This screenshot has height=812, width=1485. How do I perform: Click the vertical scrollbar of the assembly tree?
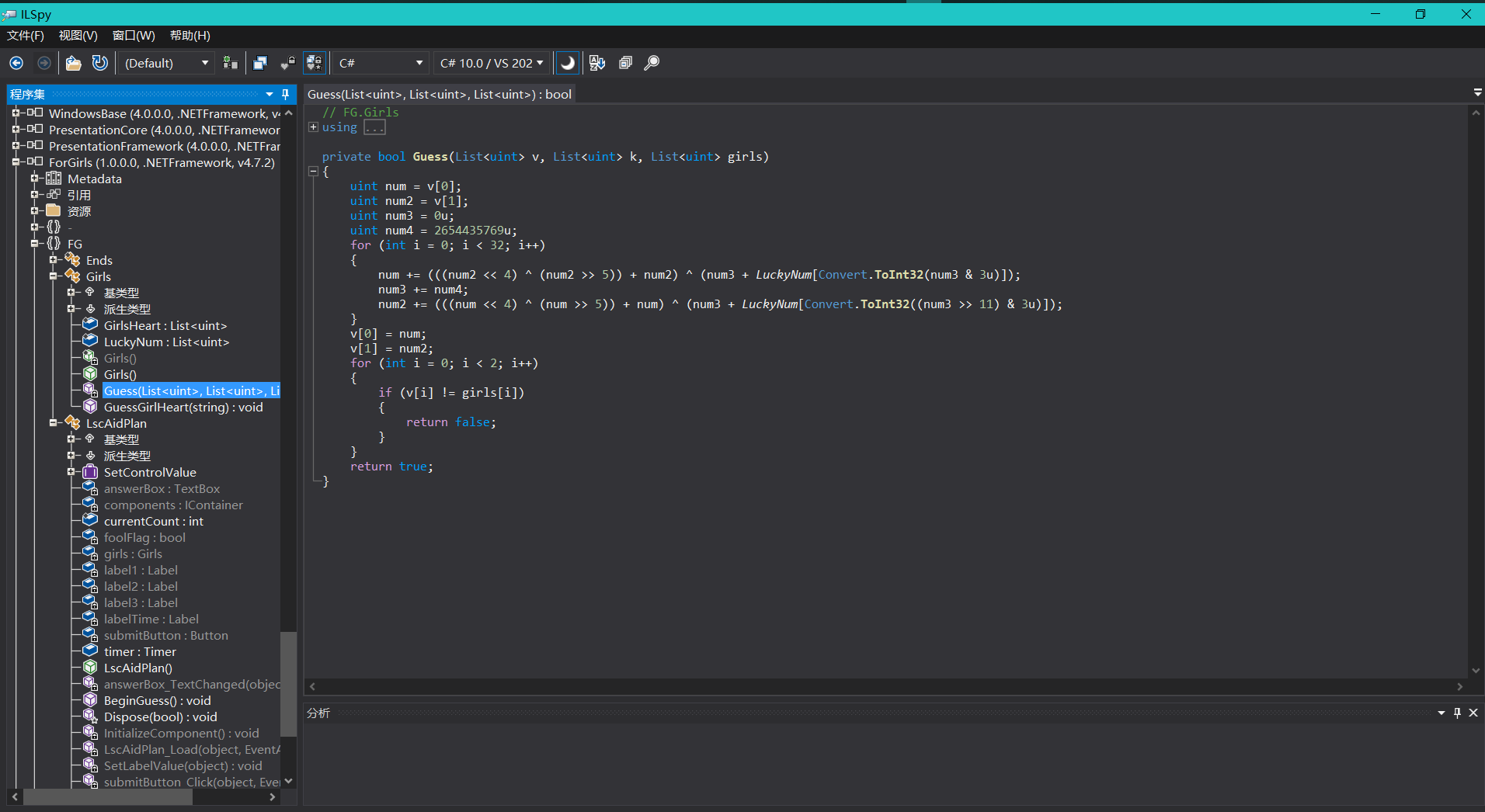pyautogui.click(x=288, y=683)
